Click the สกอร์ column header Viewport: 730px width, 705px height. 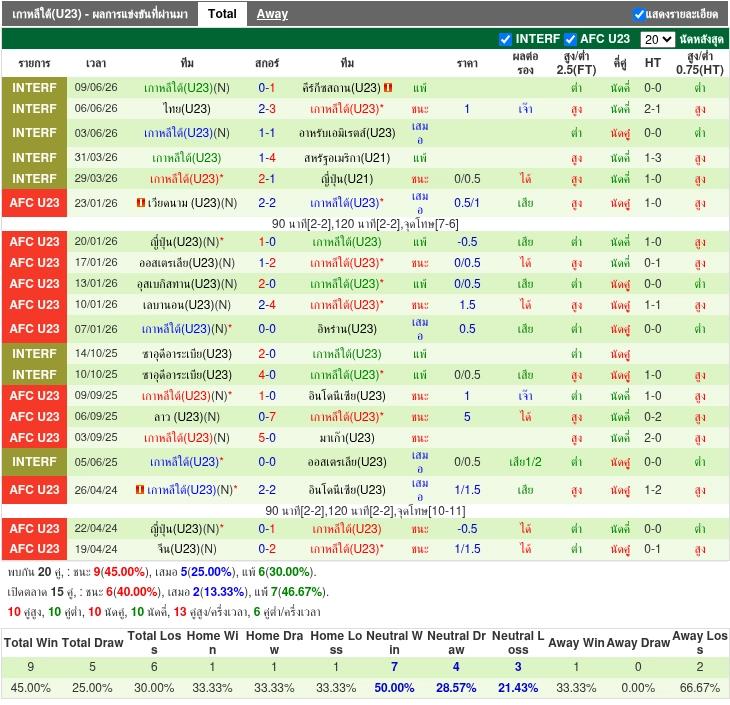pyautogui.click(x=267, y=63)
